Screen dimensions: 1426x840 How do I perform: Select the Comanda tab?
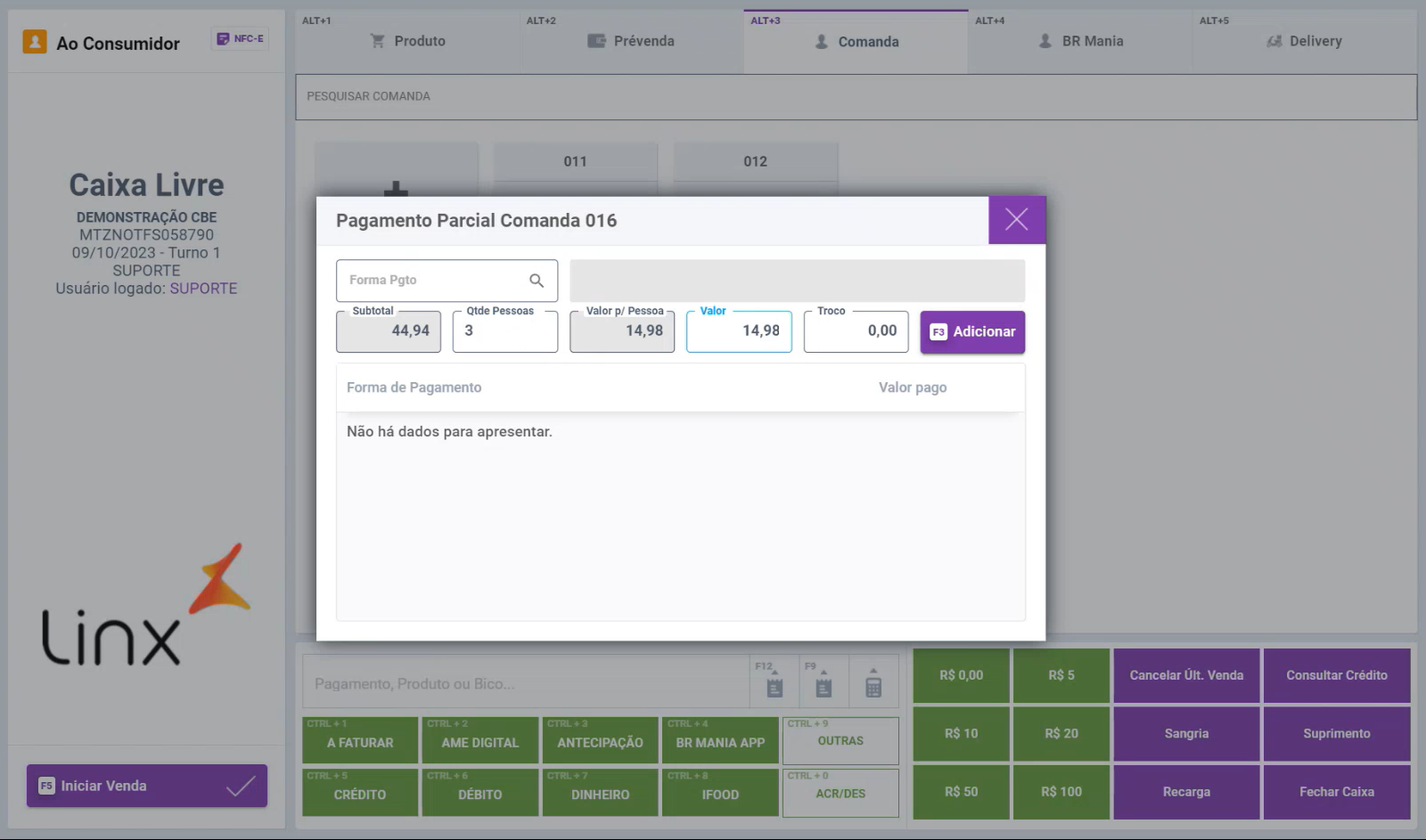(x=856, y=42)
